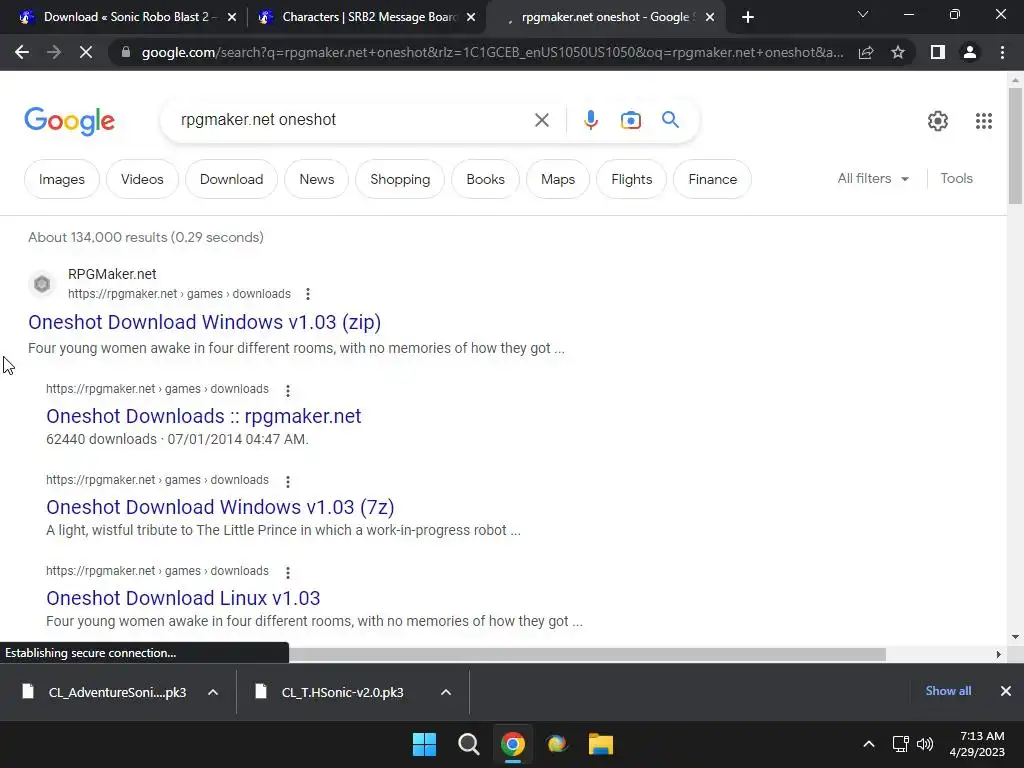The width and height of the screenshot is (1024, 768).
Task: Open options for Oneshot Downloads :: rpgmaker.net result
Action: (x=287, y=391)
